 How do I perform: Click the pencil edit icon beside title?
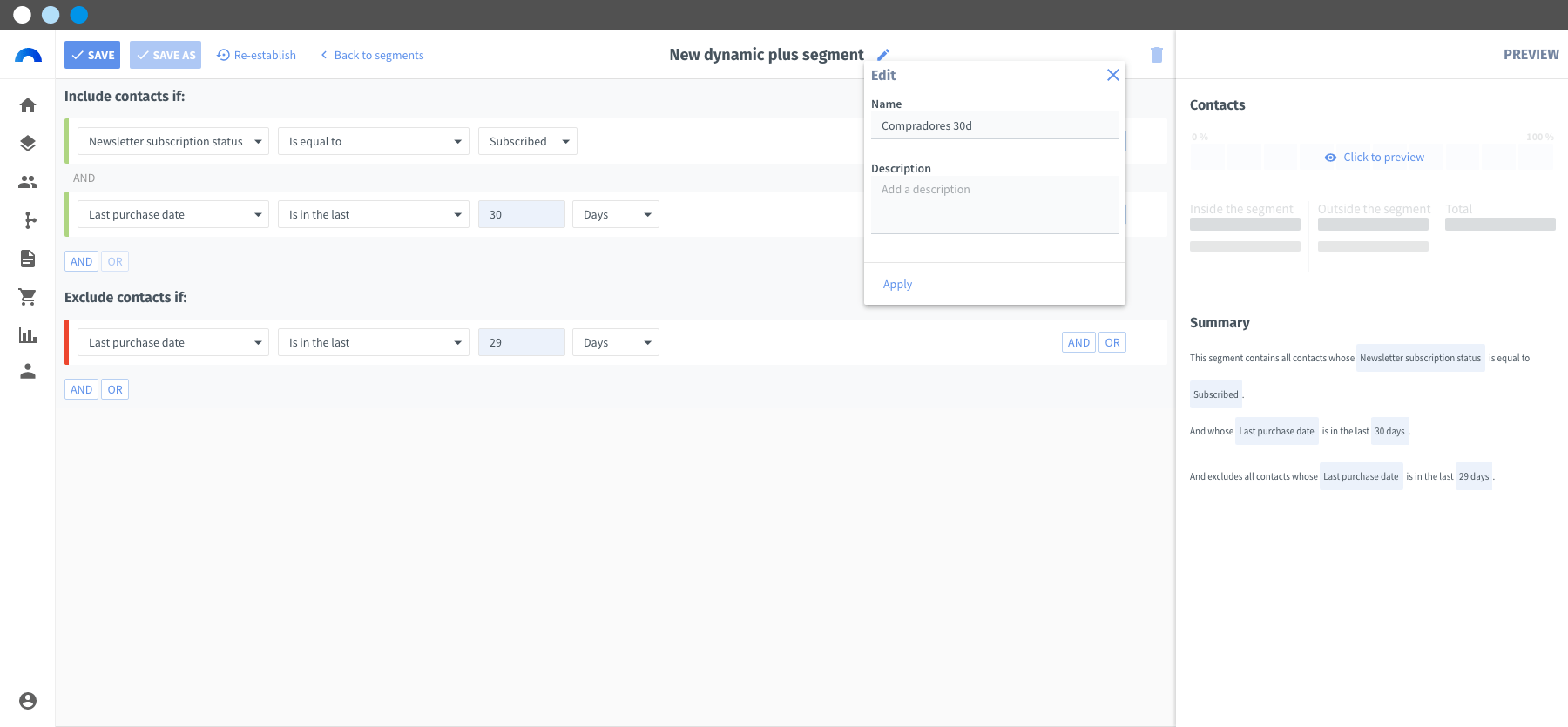[x=883, y=55]
